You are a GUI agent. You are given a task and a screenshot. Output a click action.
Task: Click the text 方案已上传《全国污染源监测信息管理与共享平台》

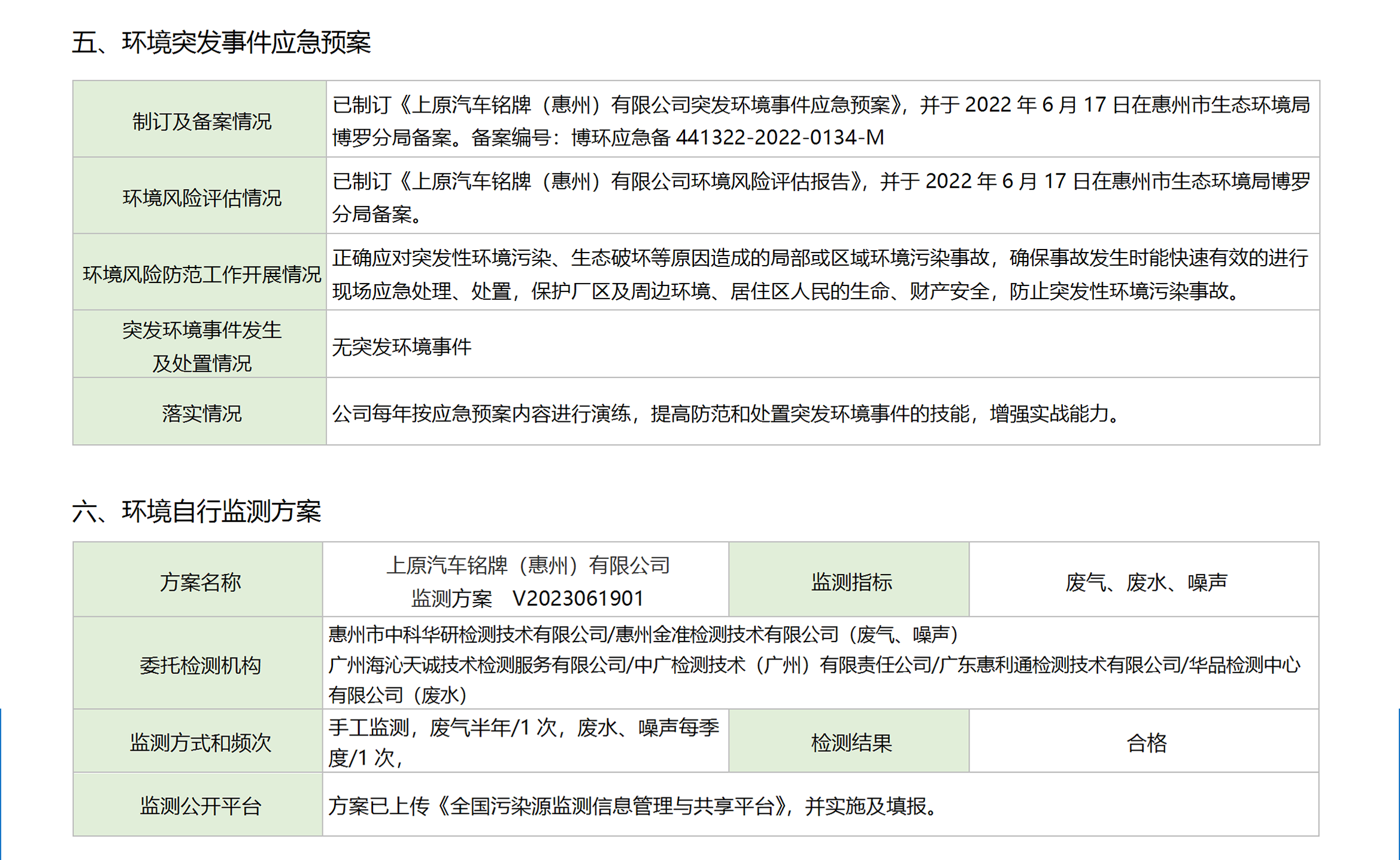[632, 806]
